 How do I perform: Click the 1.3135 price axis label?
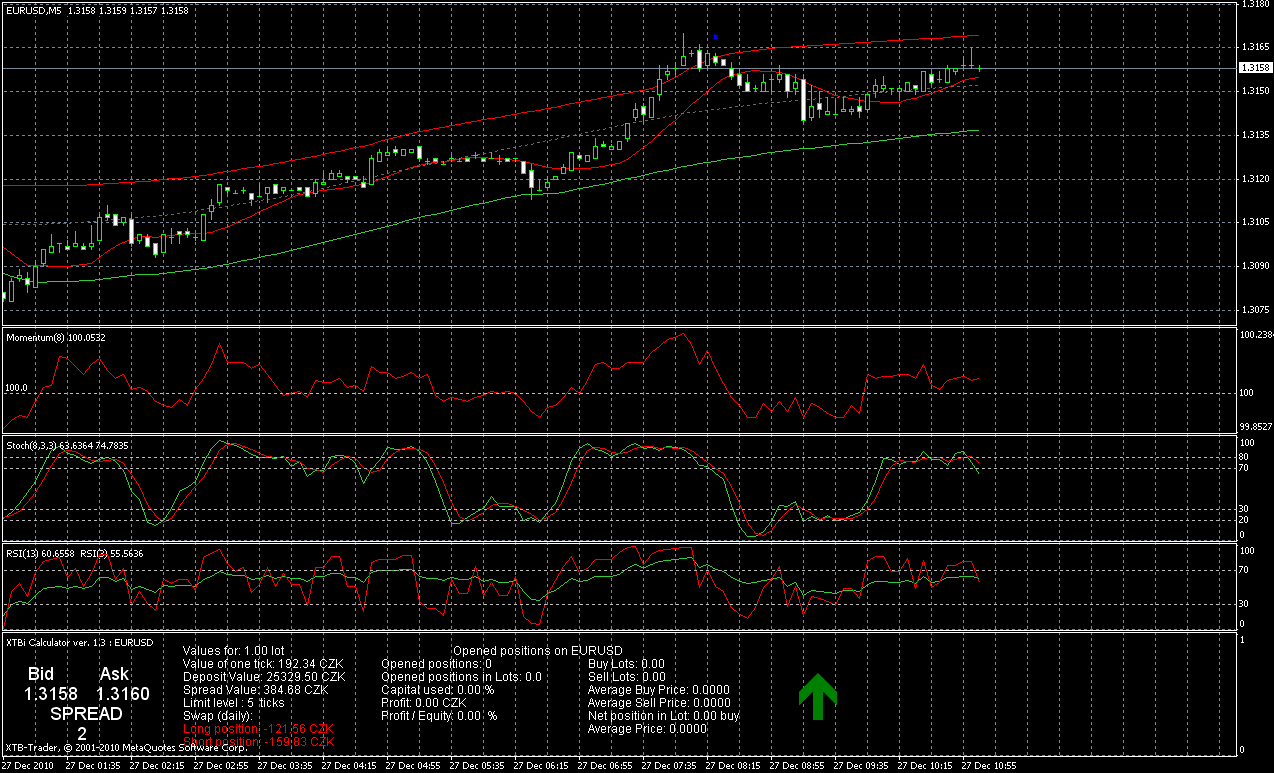point(1255,135)
